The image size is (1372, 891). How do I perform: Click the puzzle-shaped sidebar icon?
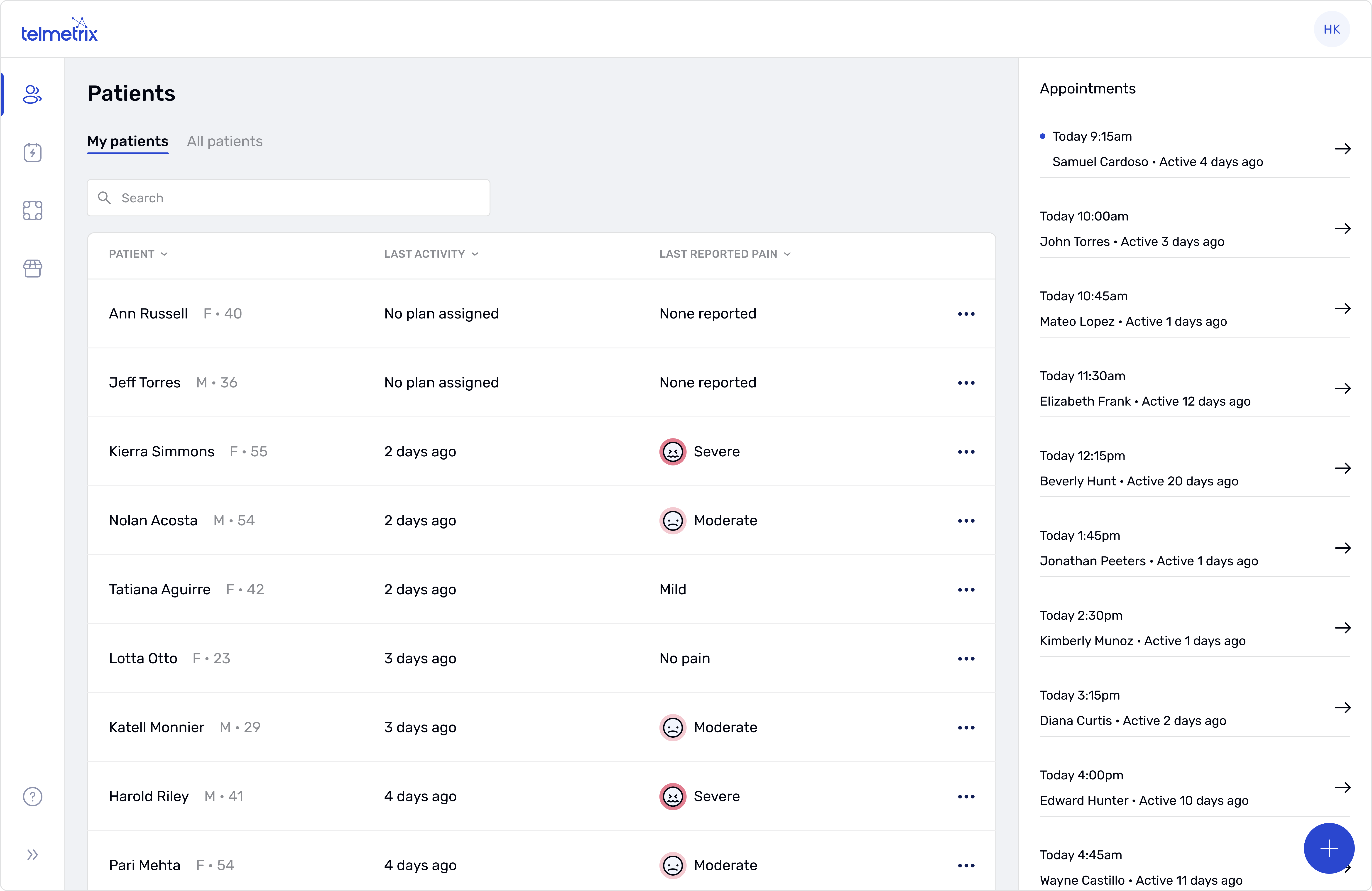[x=32, y=210]
